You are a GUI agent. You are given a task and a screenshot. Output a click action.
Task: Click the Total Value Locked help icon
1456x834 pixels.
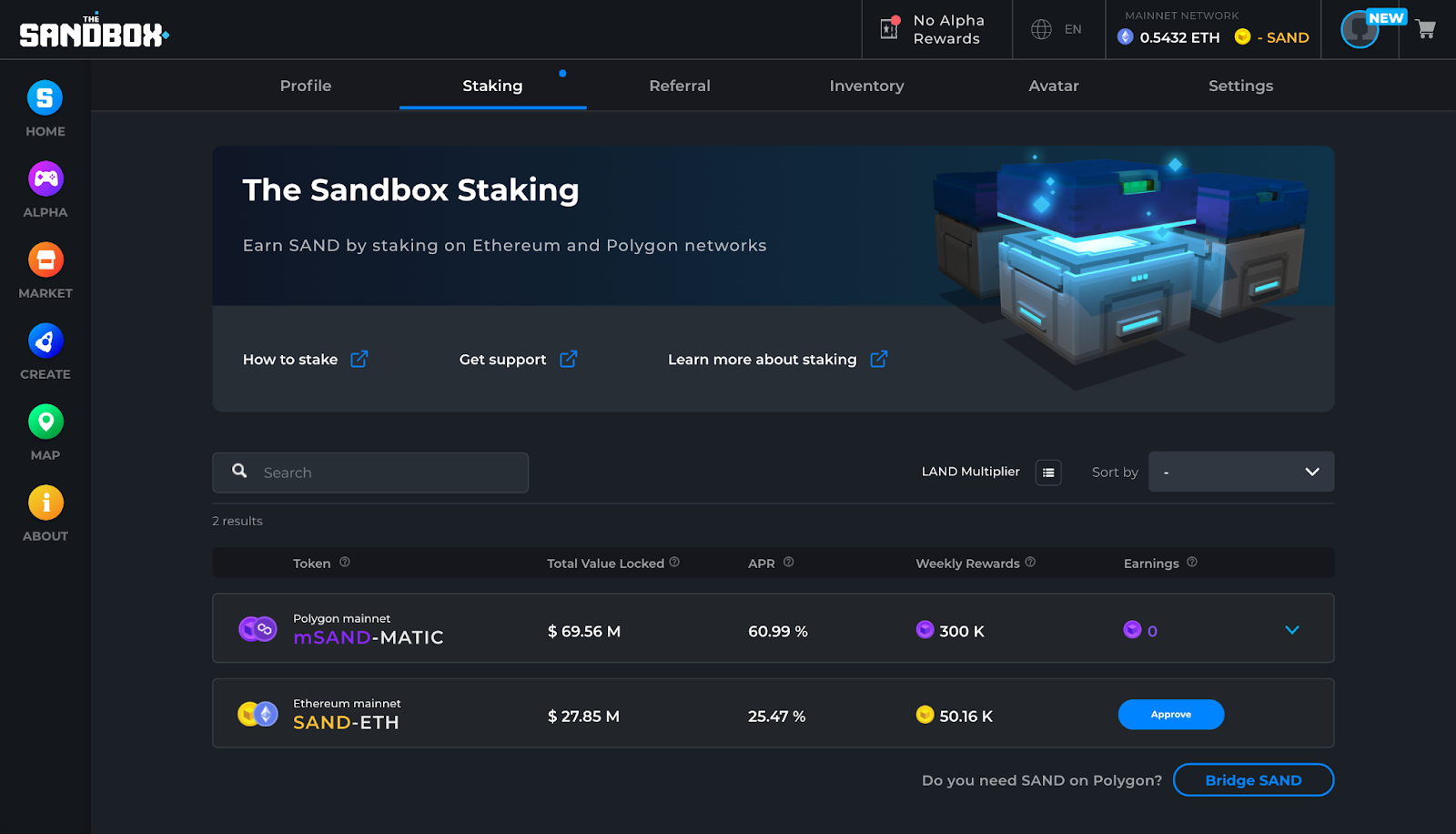point(674,563)
